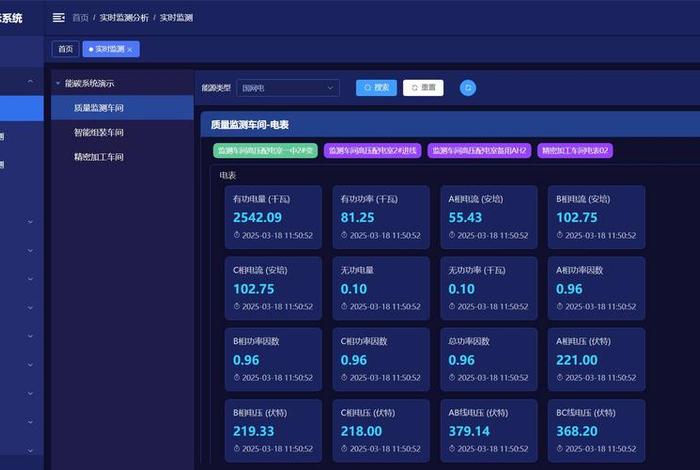This screenshot has height=470, width=700.
Task: Select the 实时监测 tab
Action: (108, 49)
